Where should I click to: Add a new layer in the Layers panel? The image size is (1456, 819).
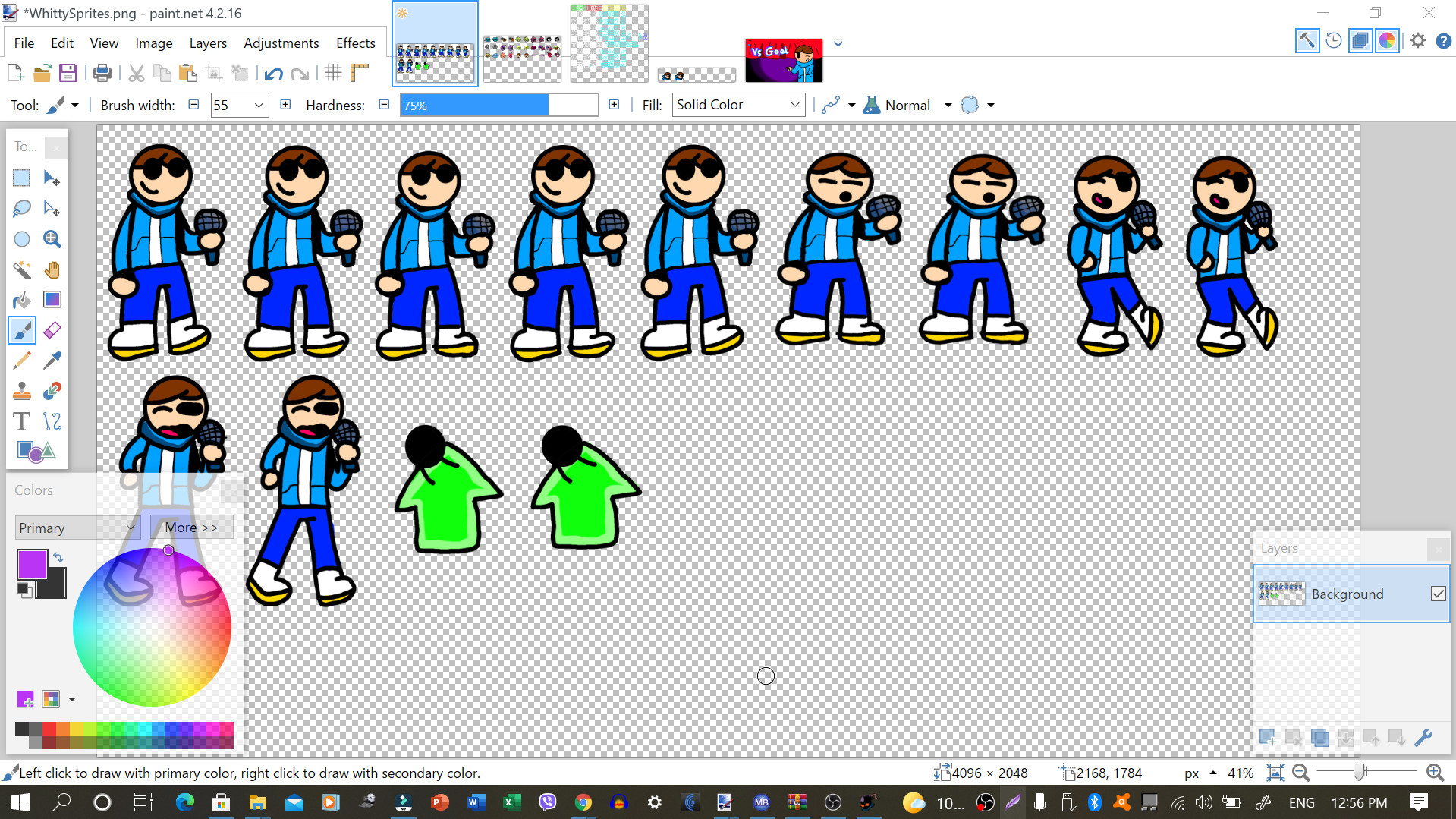(1266, 736)
